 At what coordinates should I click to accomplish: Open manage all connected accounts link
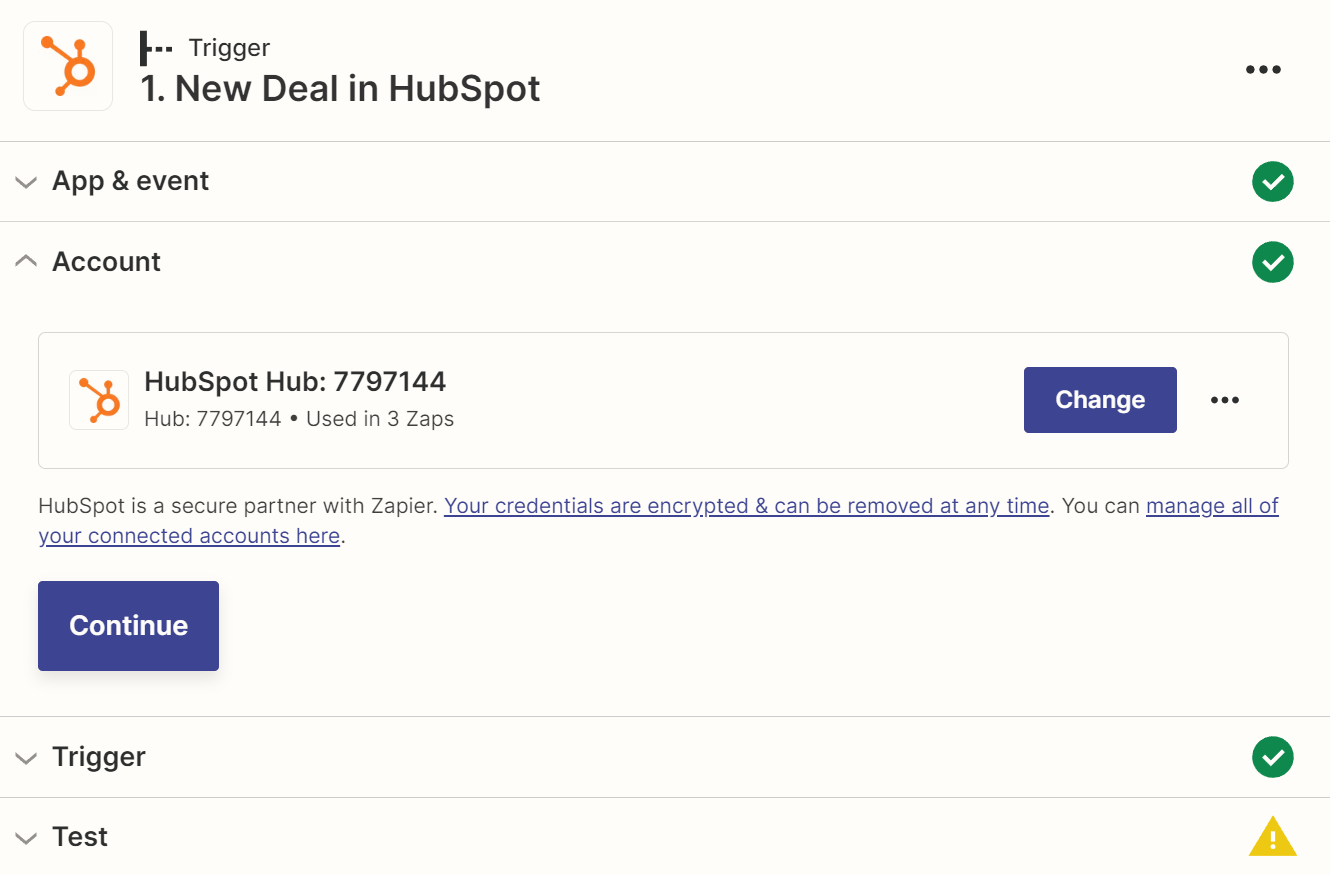pyautogui.click(x=659, y=521)
